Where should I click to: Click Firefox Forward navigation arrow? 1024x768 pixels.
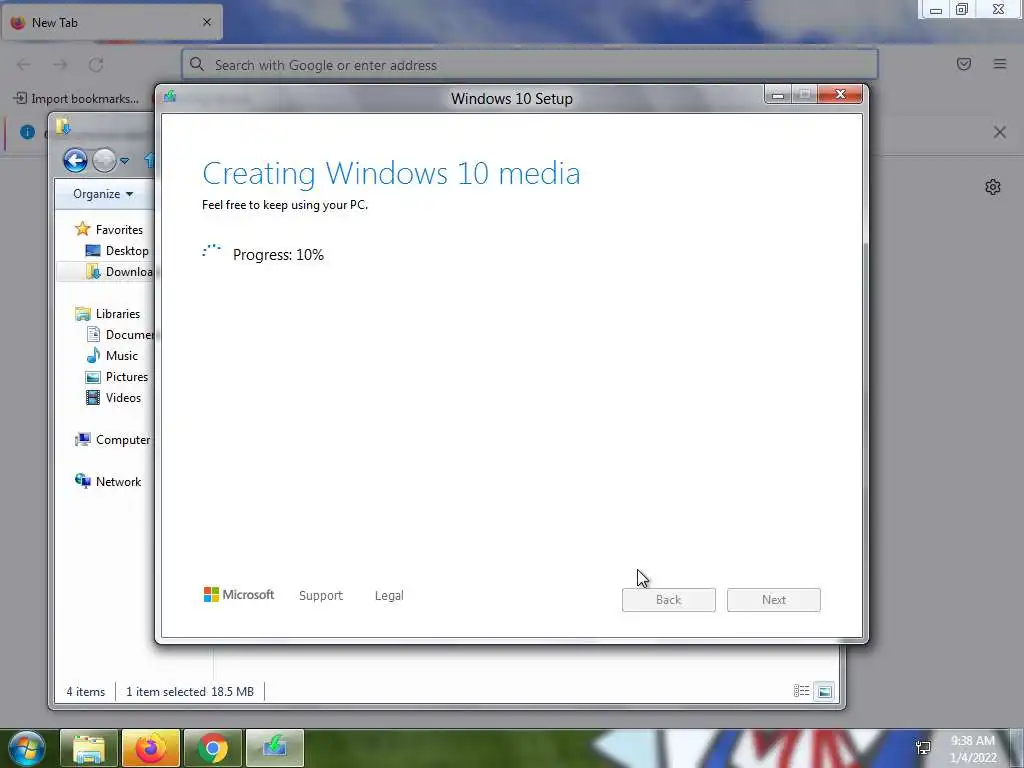click(x=60, y=64)
